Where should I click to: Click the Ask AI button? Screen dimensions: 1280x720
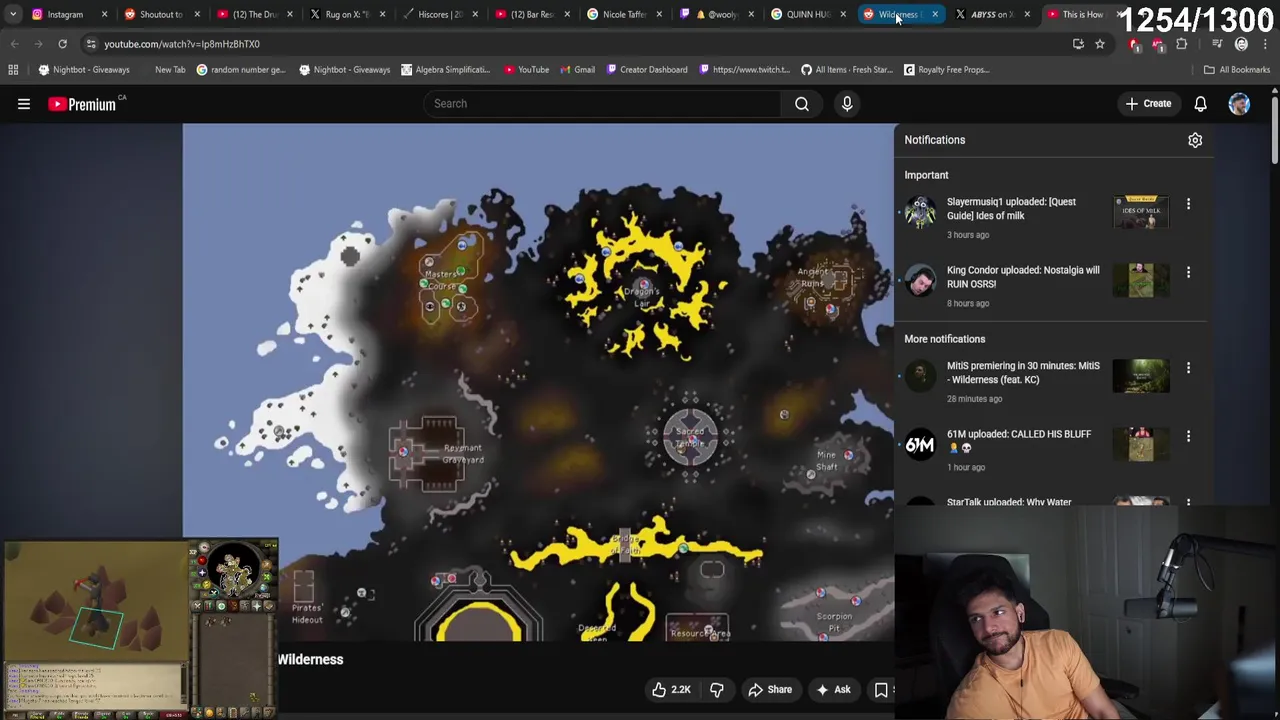click(833, 690)
